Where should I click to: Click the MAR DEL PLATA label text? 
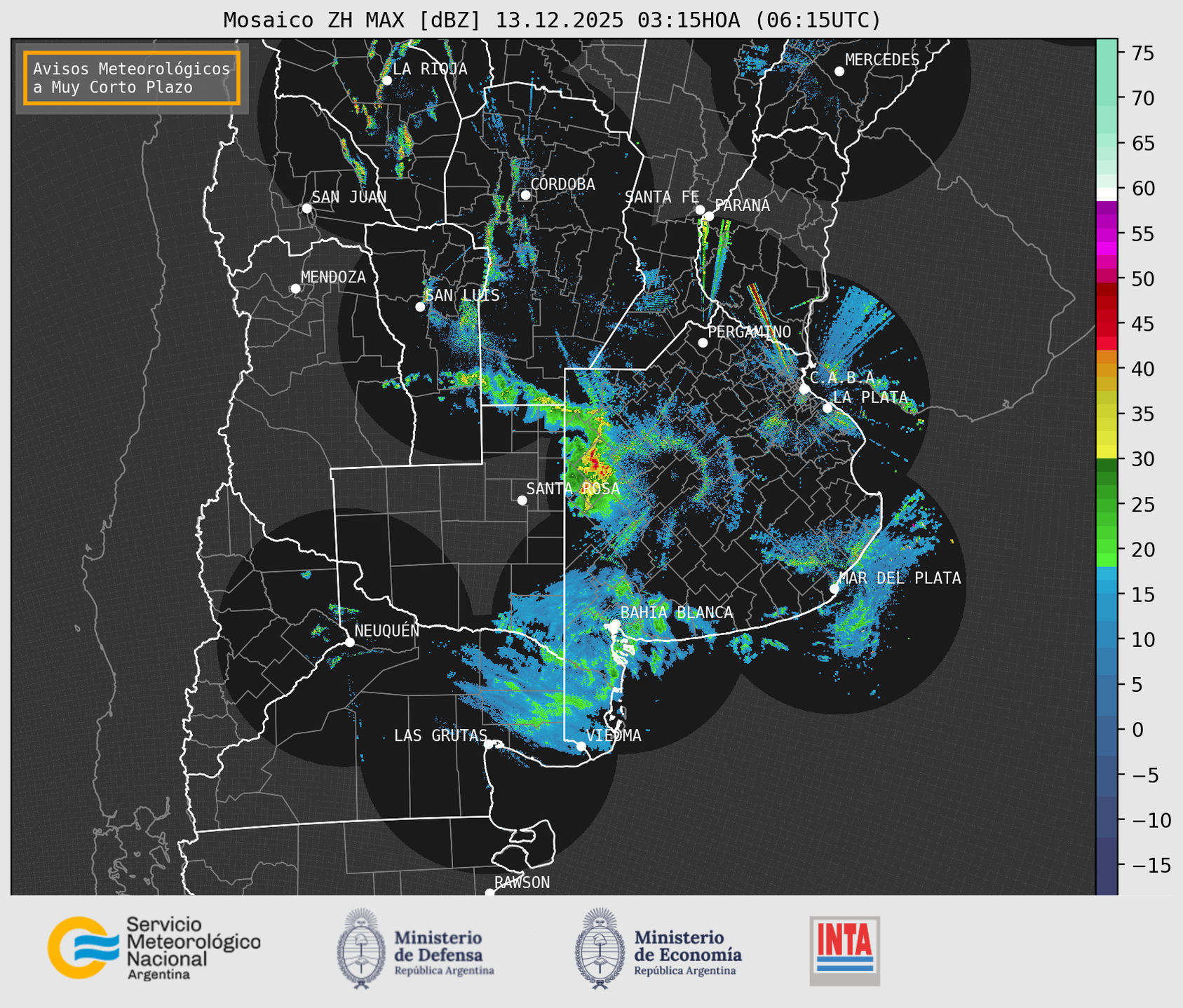pyautogui.click(x=900, y=578)
